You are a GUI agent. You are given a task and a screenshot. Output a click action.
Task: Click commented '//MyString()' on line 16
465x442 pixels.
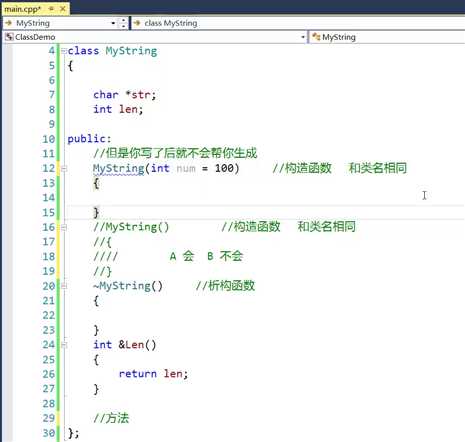point(131,227)
